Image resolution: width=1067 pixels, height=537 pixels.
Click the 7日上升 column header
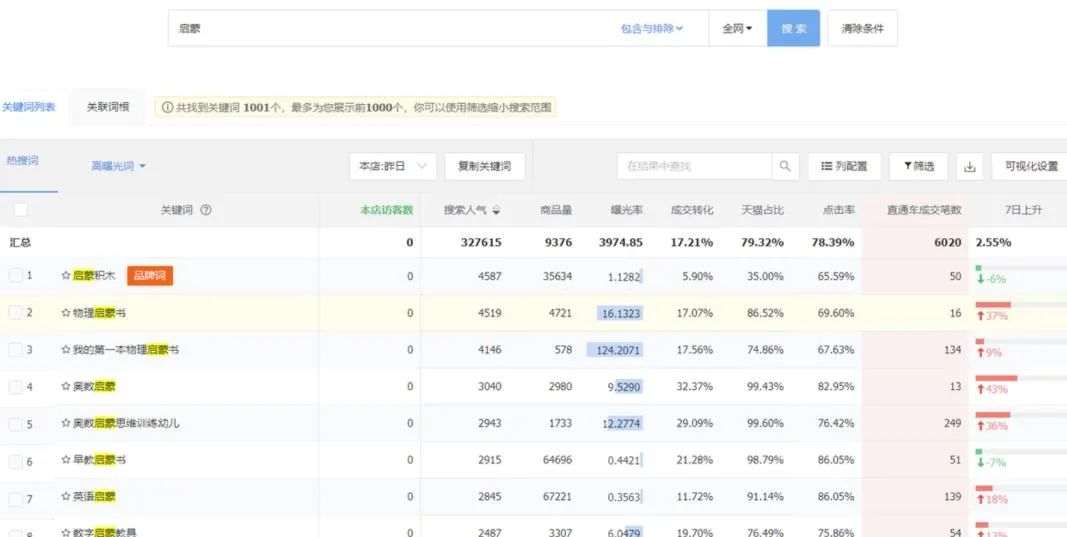point(1023,210)
